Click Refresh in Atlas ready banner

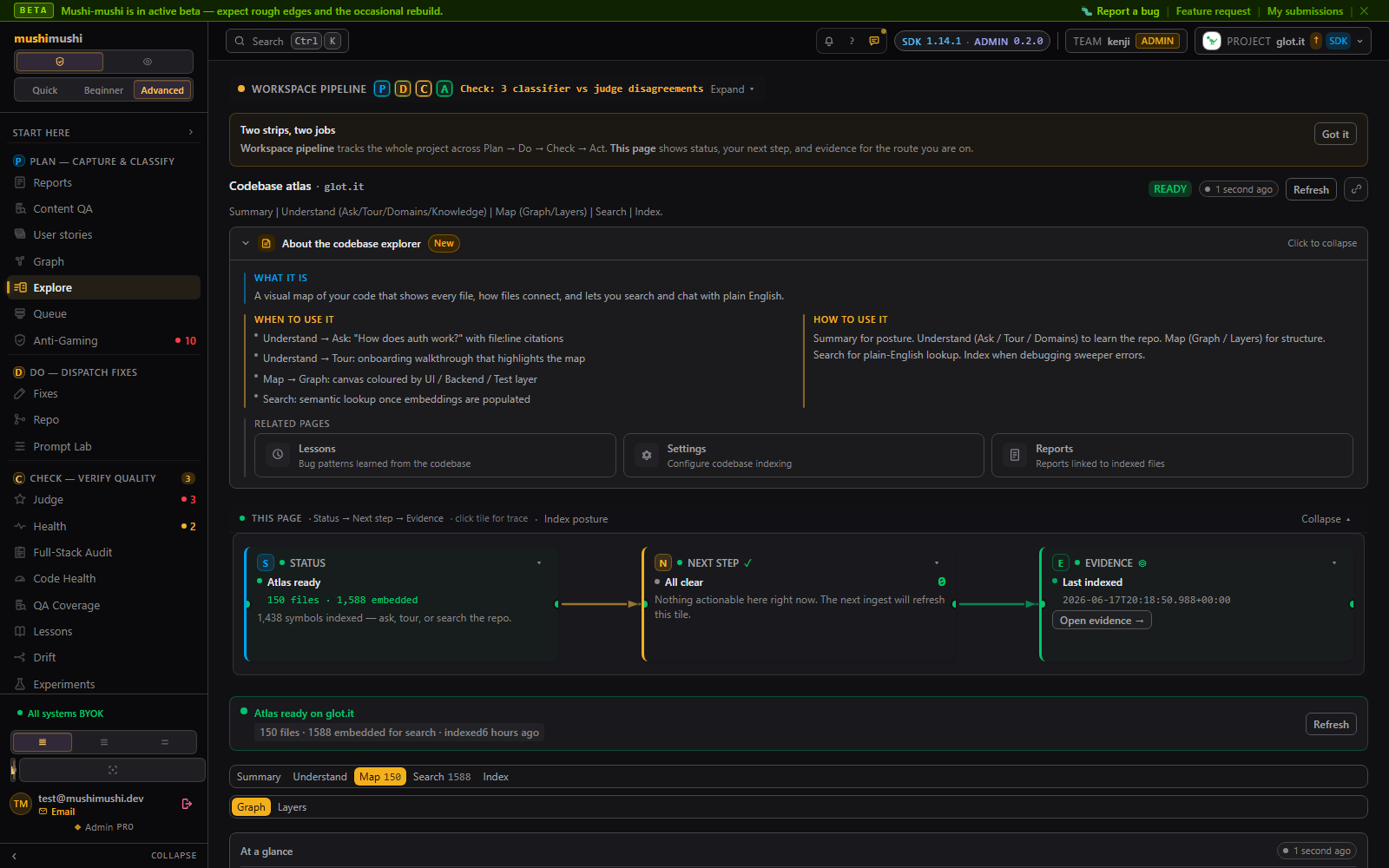1331,724
